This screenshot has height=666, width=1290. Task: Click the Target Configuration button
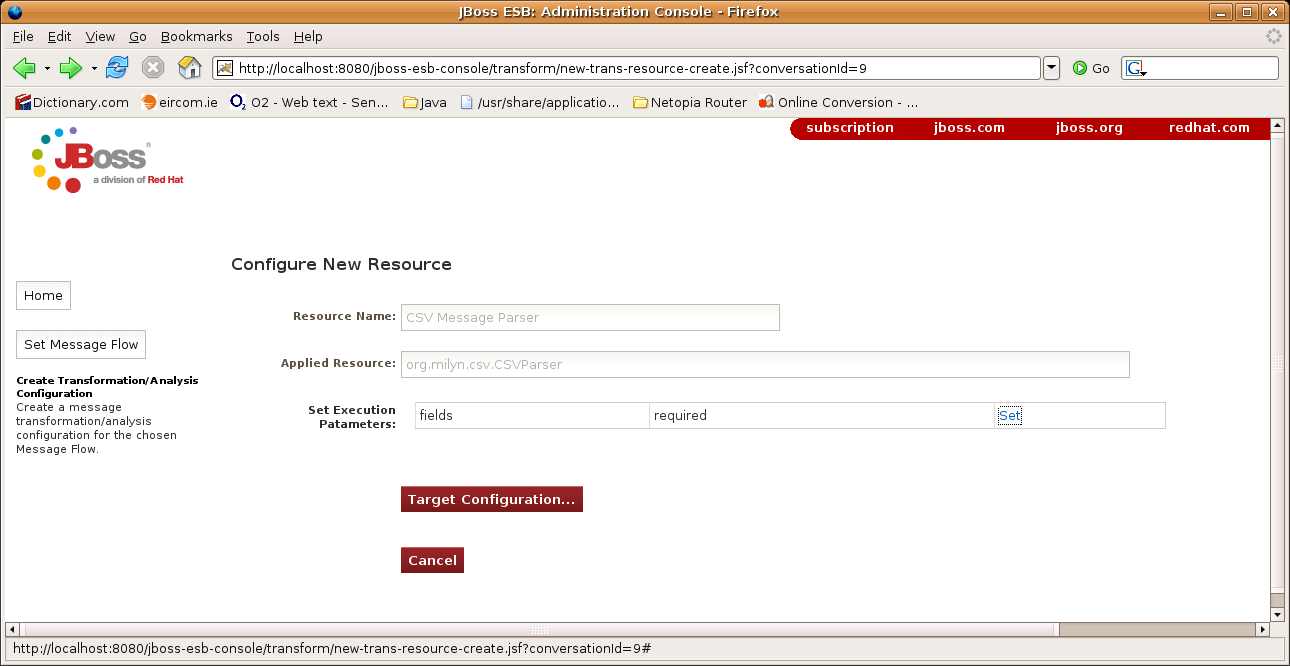491,499
